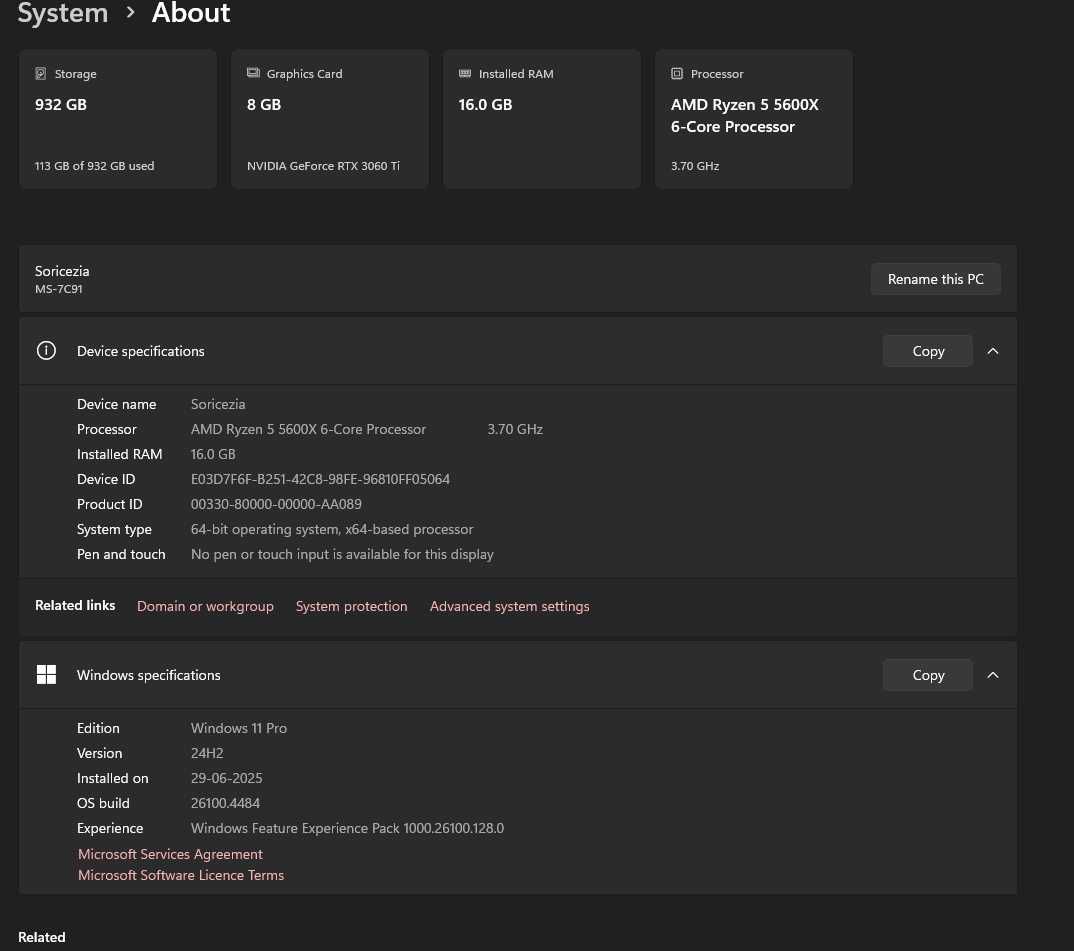Click the Installed RAM value in specifications
This screenshot has width=1074, height=951.
pyautogui.click(x=213, y=454)
